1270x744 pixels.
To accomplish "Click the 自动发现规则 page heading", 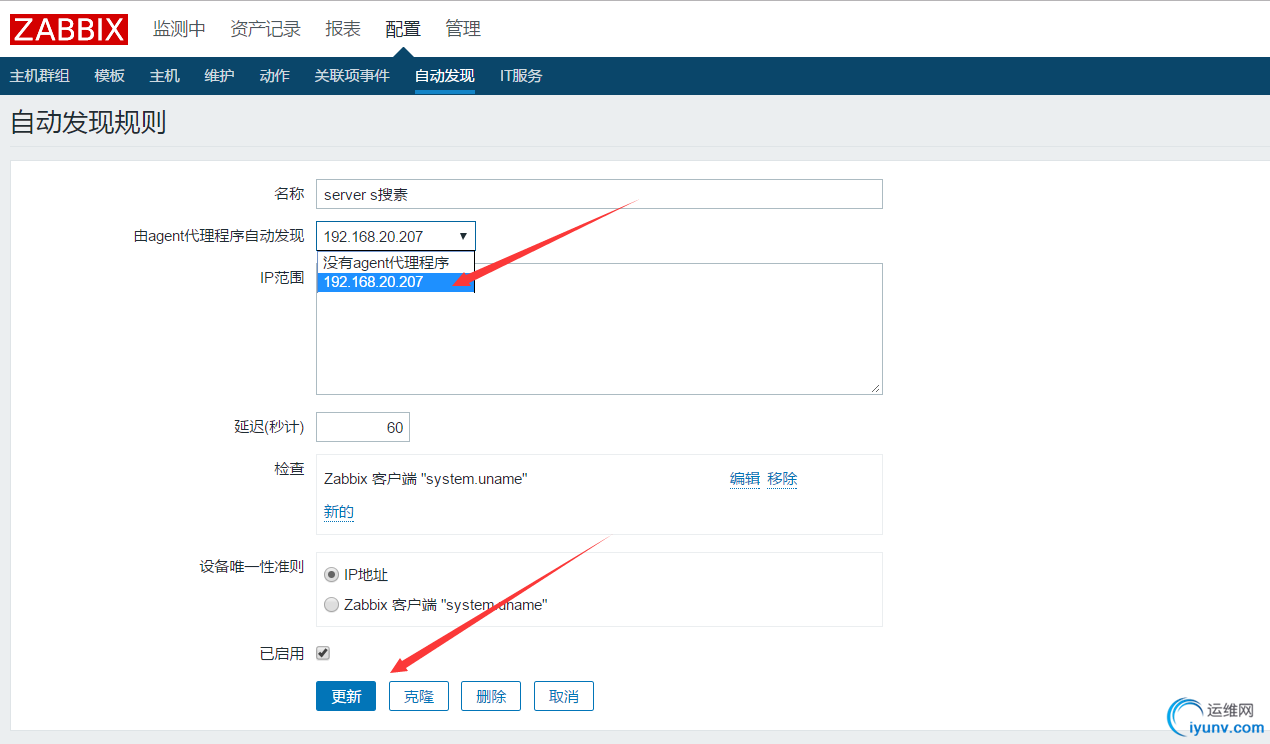I will (88, 123).
